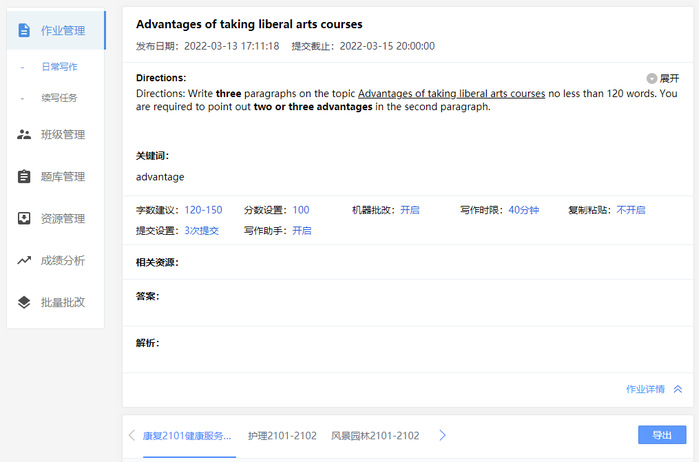Switch to the 风景园林2101-2102 class tab
The height and width of the screenshot is (462, 699).
tap(374, 436)
